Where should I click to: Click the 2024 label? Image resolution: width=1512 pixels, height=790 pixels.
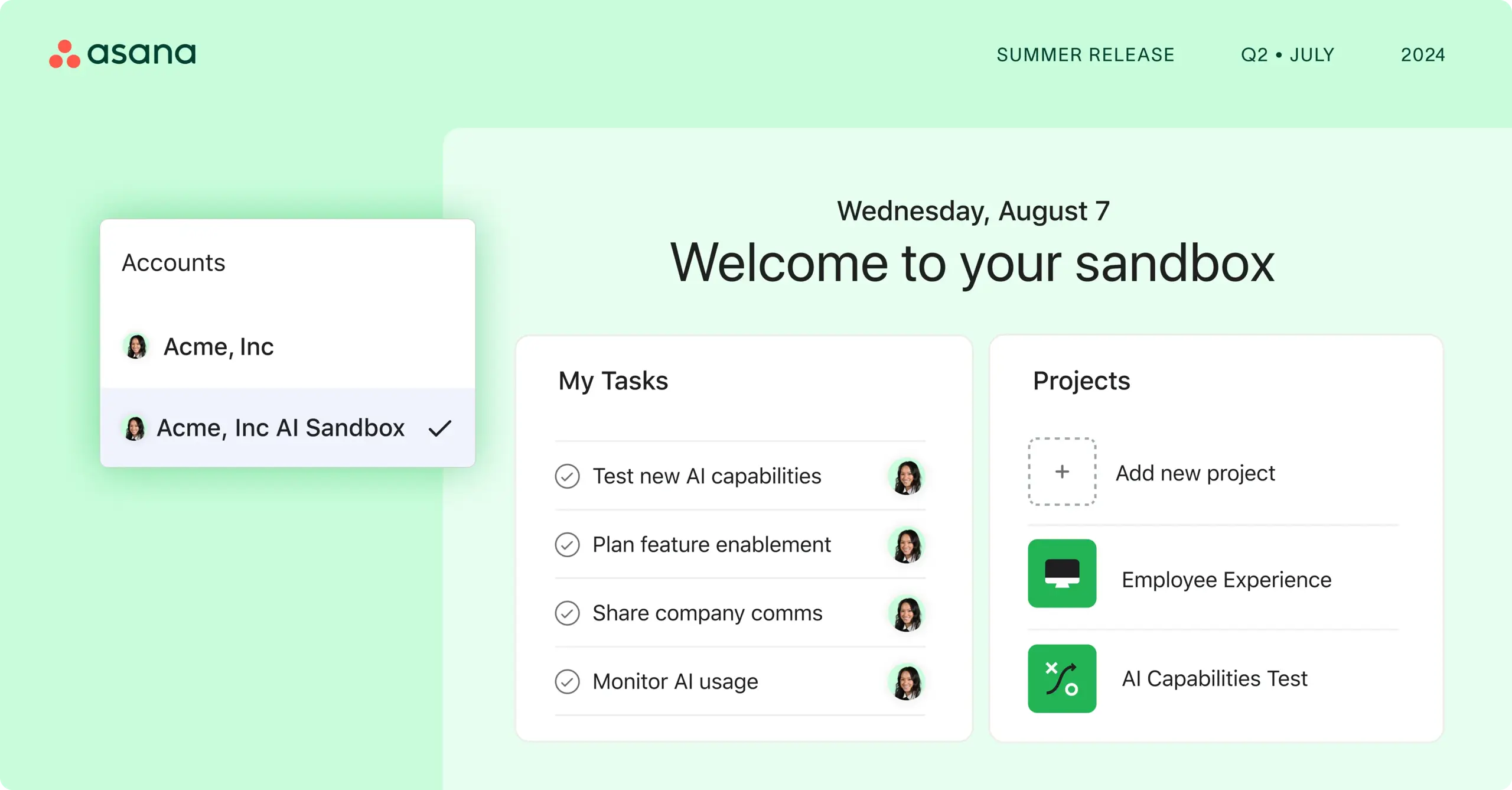[1423, 54]
